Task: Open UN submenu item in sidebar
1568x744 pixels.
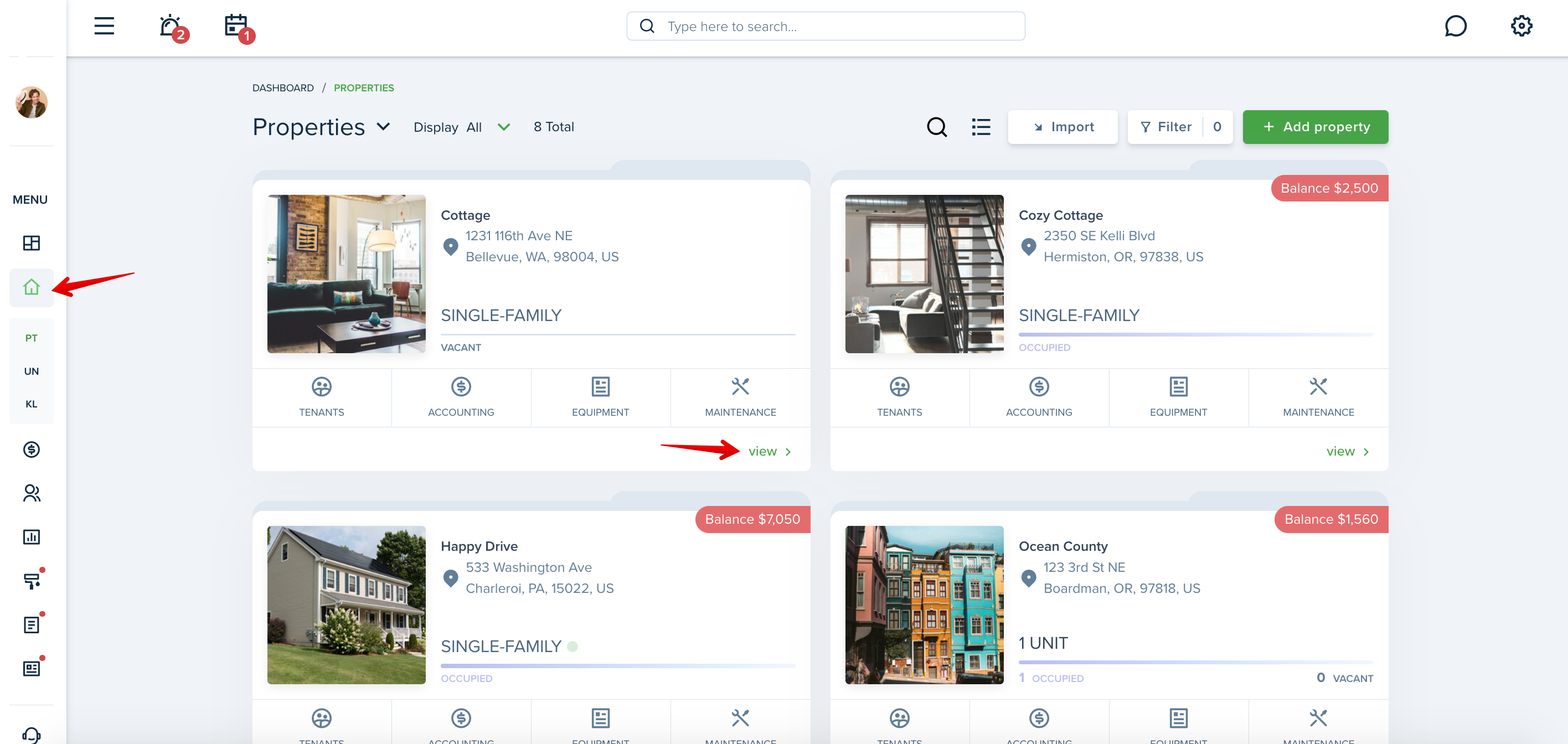Action: [x=31, y=371]
